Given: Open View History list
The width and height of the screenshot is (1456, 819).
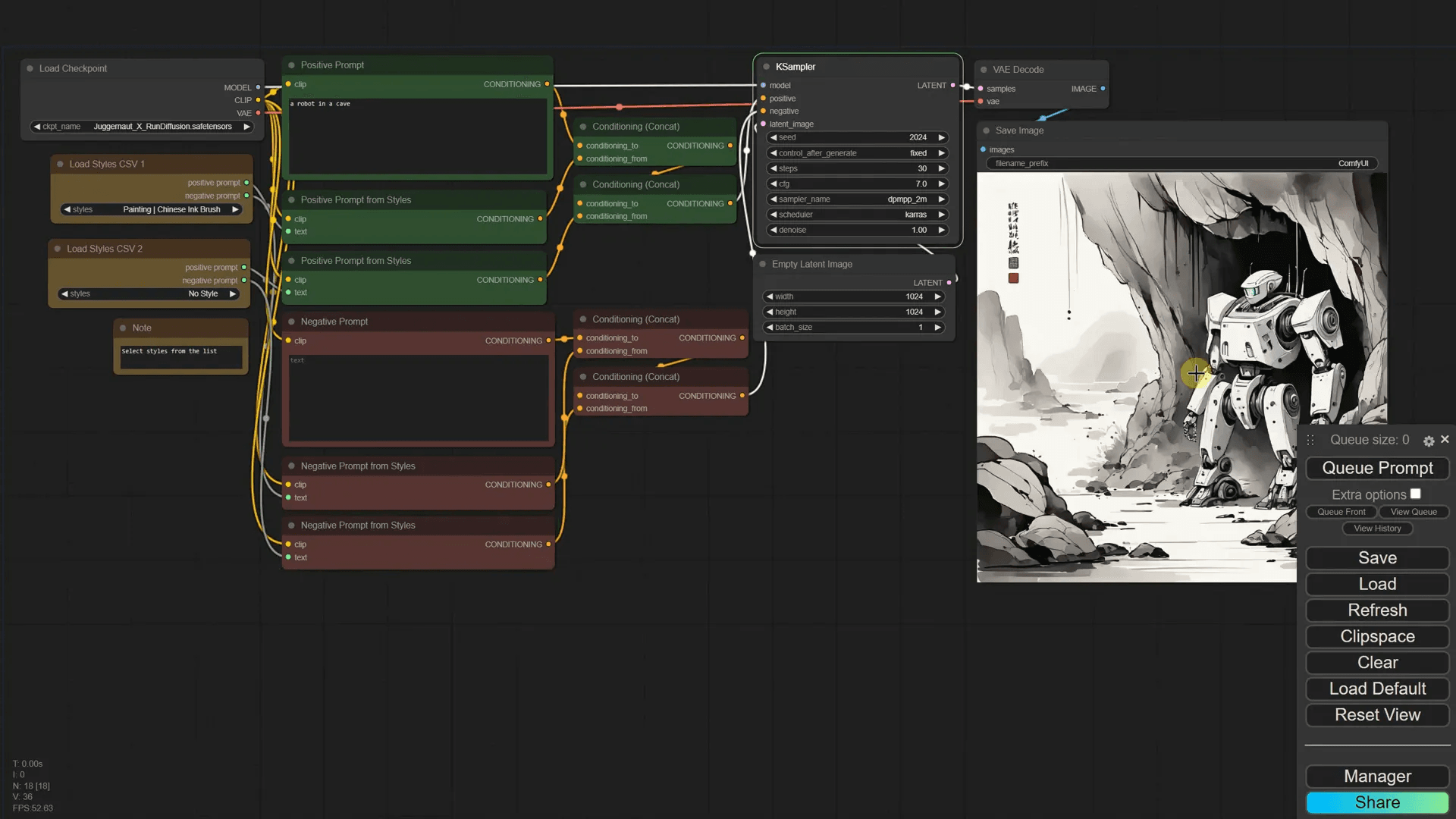Looking at the screenshot, I should pyautogui.click(x=1377, y=529).
